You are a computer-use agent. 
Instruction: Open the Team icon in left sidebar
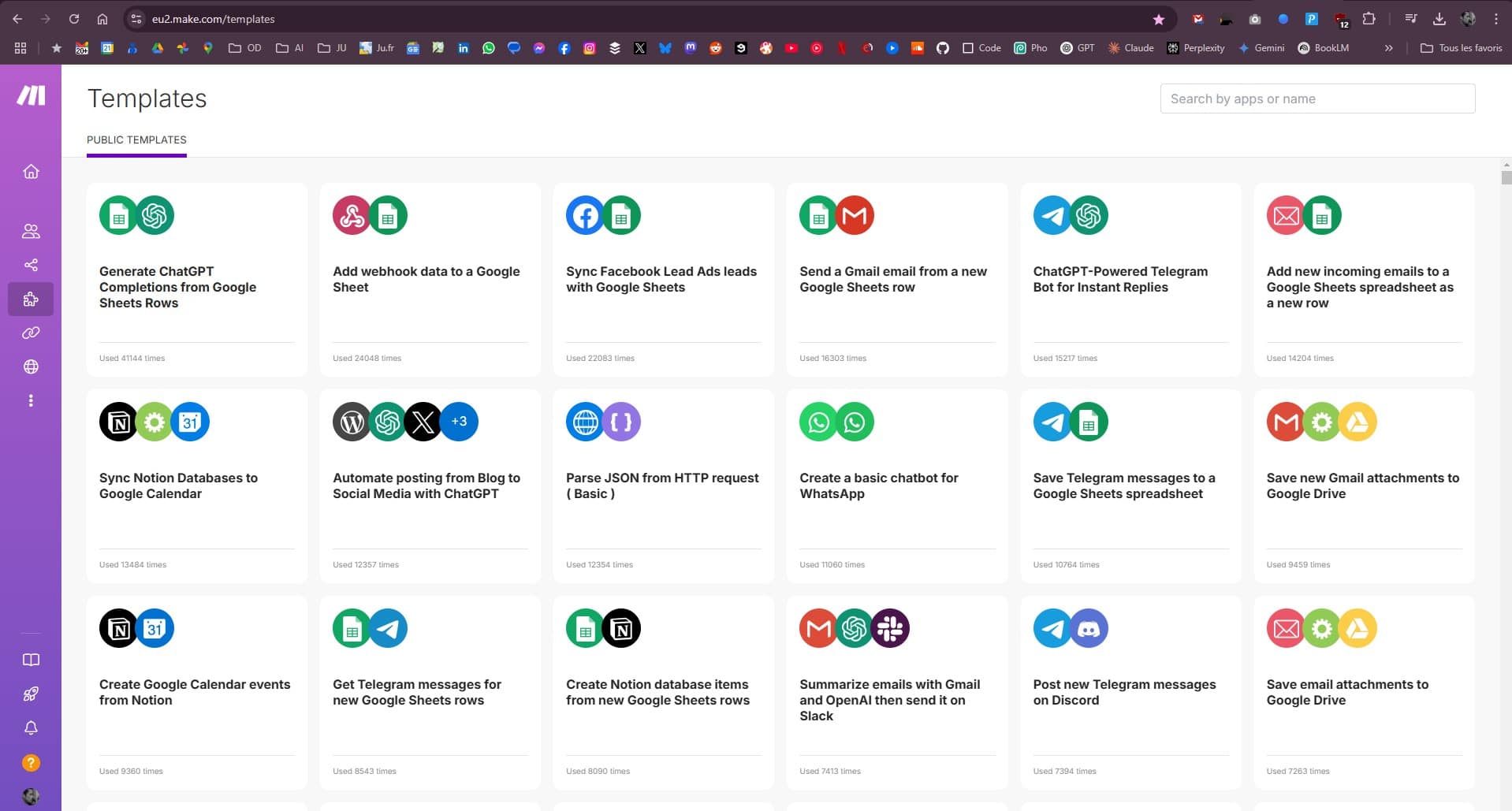tap(31, 231)
